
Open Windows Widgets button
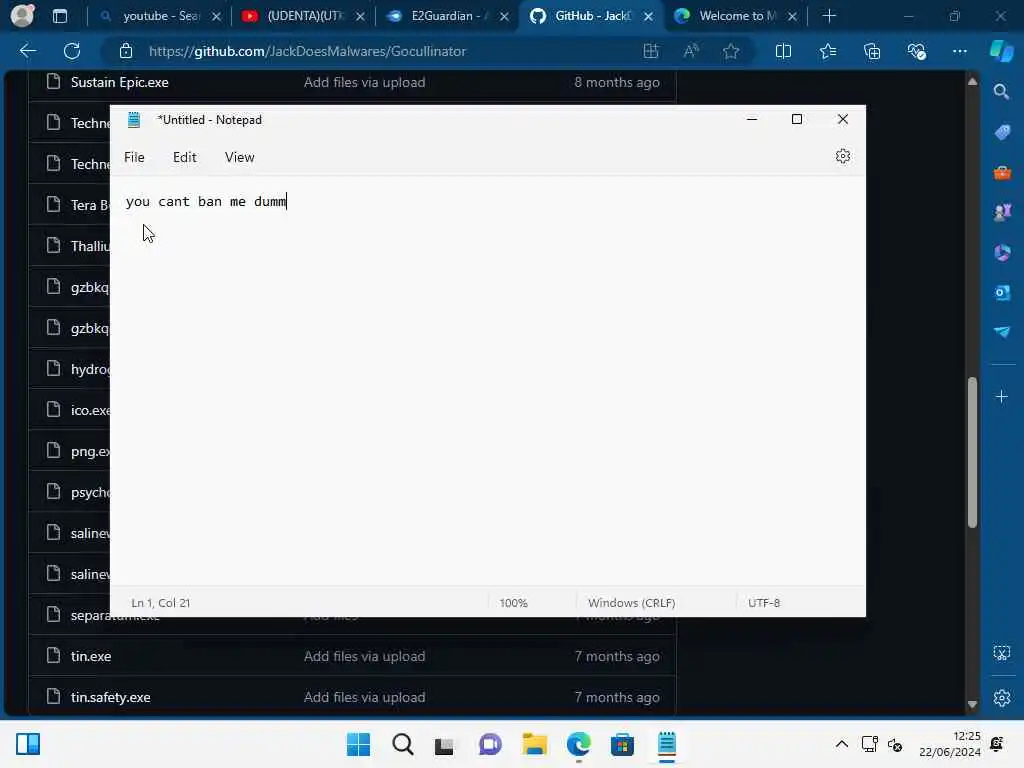point(28,744)
